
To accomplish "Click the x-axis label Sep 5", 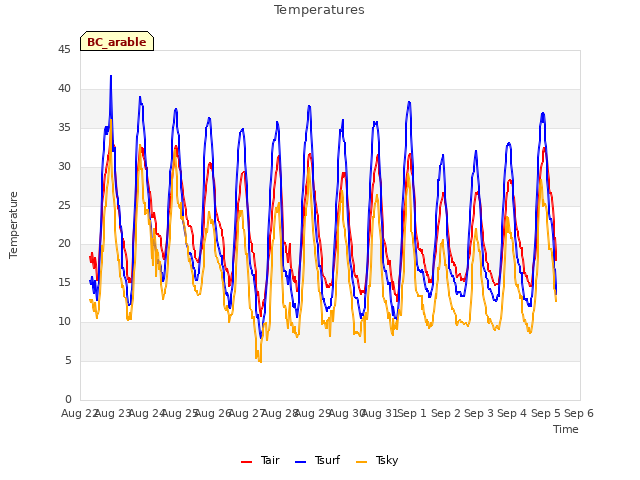I will coord(546,413).
